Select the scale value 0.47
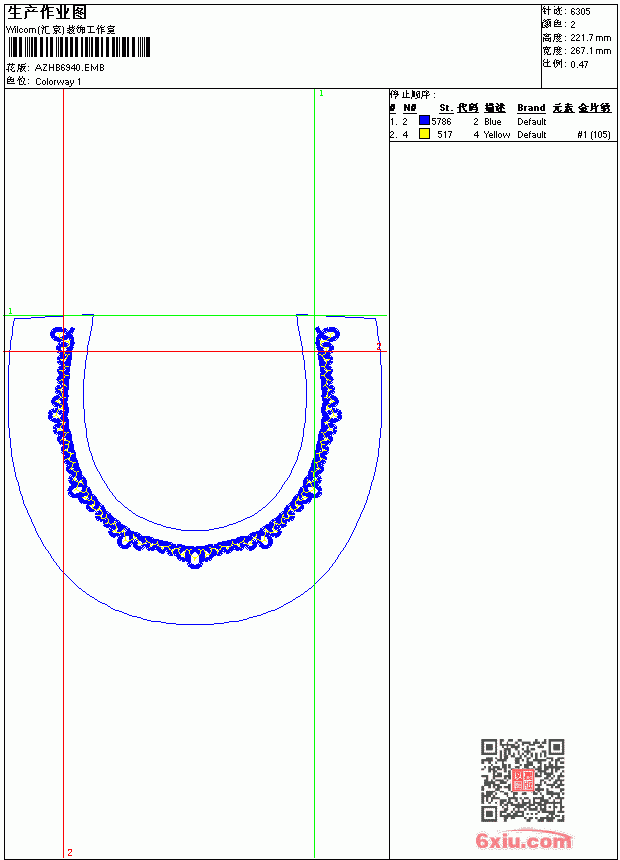The height and width of the screenshot is (860, 620). point(579,64)
